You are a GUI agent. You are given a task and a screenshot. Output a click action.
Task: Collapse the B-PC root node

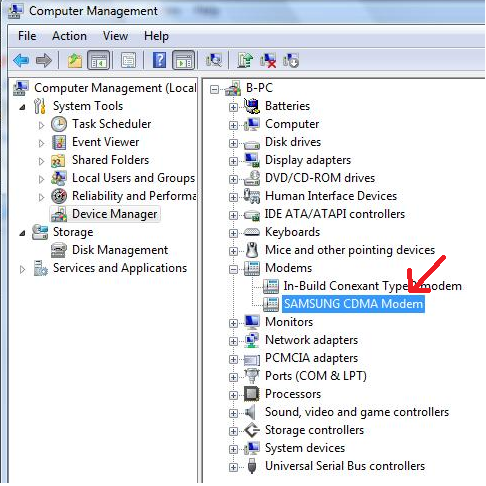pos(215,89)
